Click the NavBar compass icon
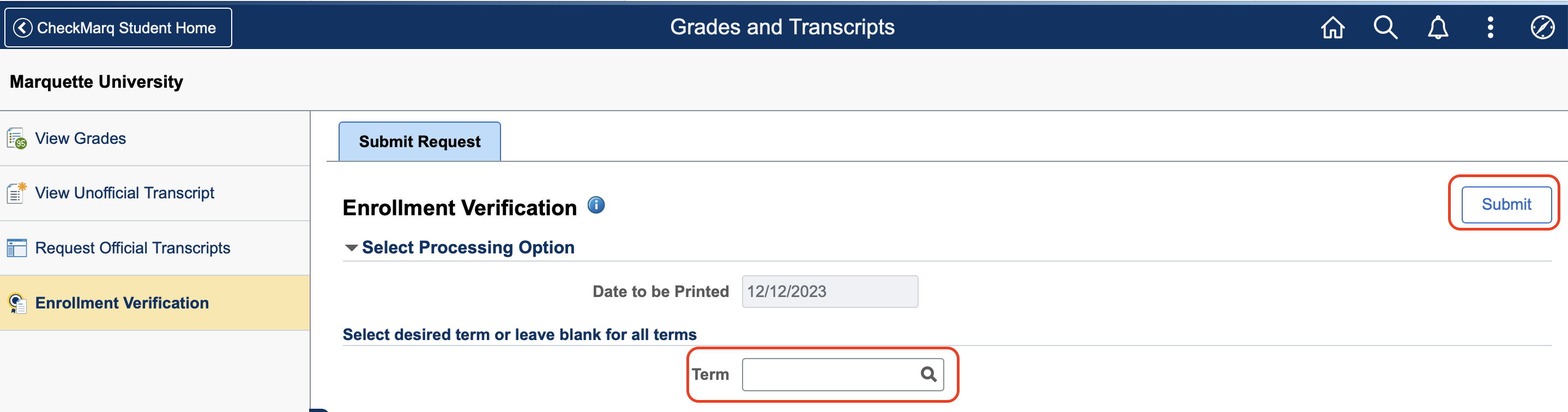The width and height of the screenshot is (1568, 412). (1542, 27)
